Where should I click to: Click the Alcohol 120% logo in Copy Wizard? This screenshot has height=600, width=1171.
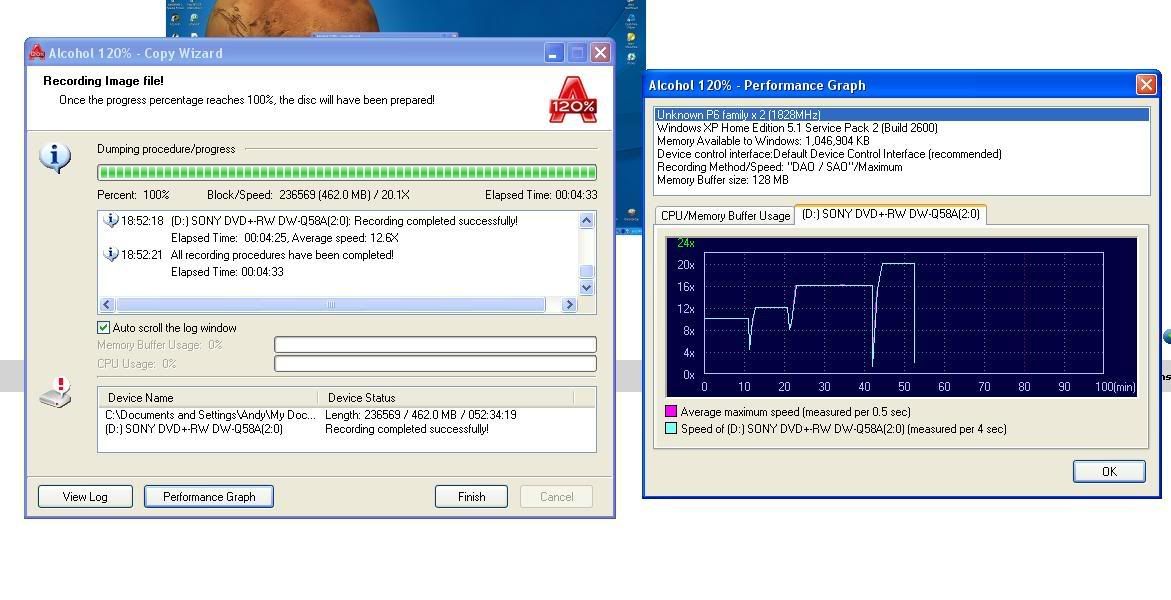pos(573,99)
